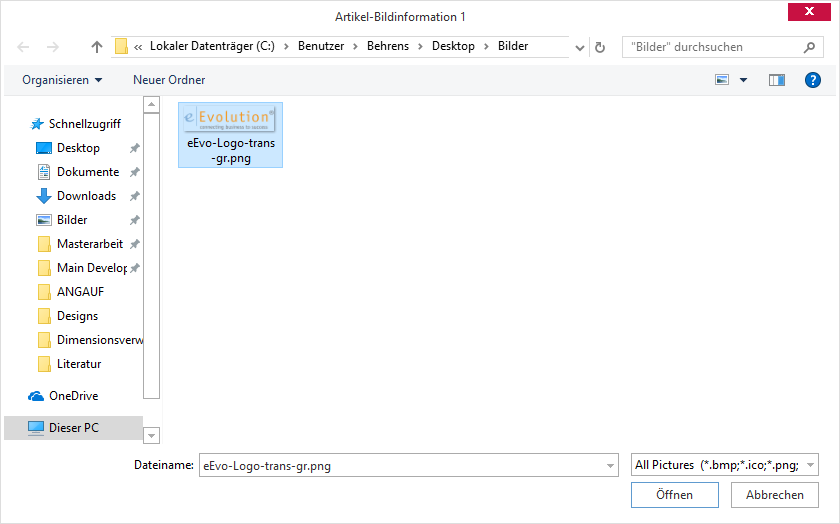
Task: Expand chevron after Behrens breadcrumb
Action: pos(421,47)
